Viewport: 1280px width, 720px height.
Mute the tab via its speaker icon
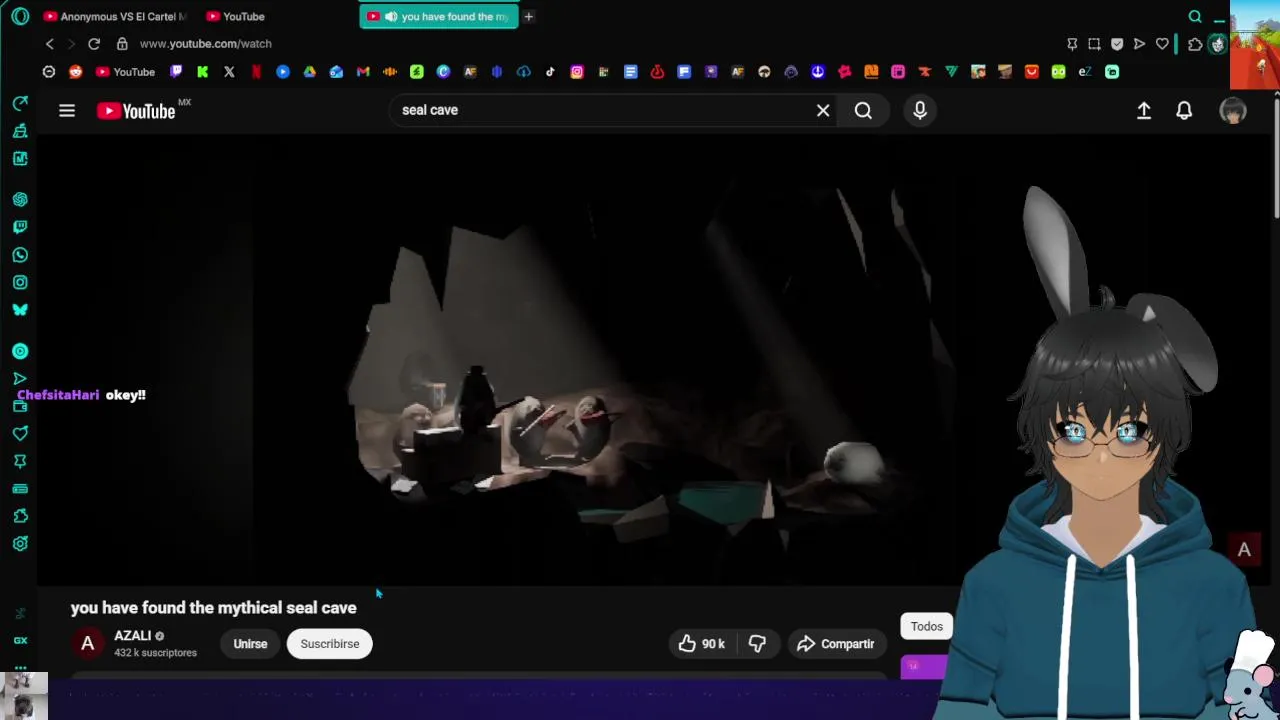[x=390, y=16]
